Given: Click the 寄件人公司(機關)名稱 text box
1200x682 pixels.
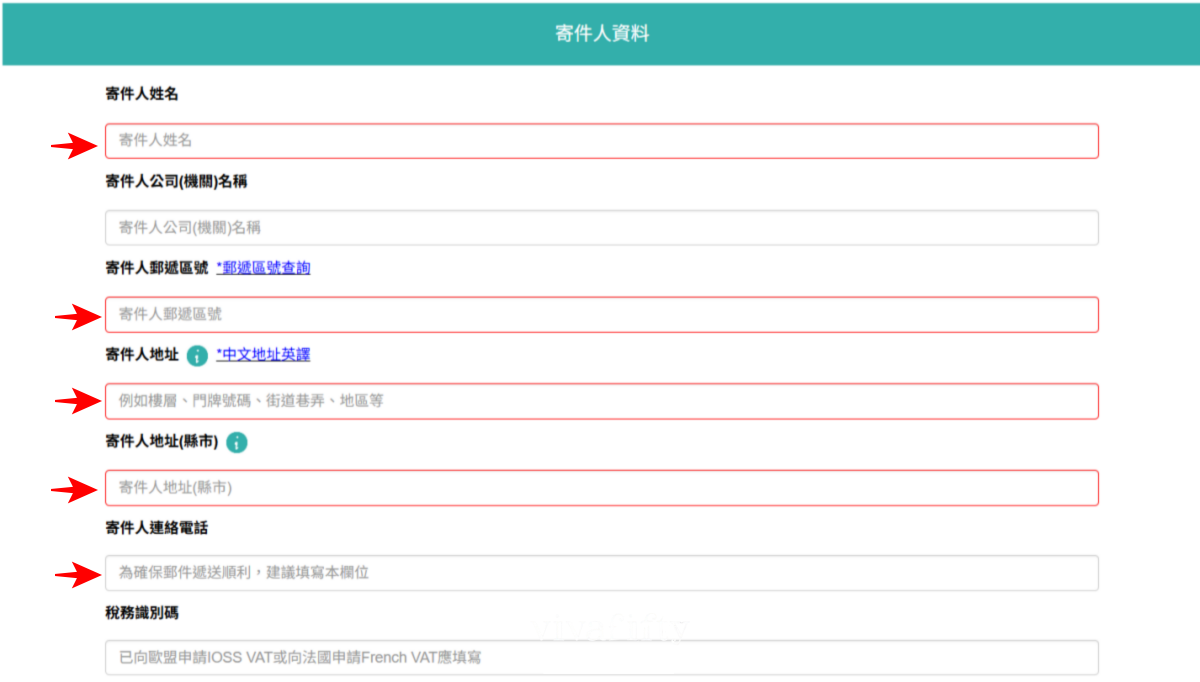Looking at the screenshot, I should [x=601, y=228].
